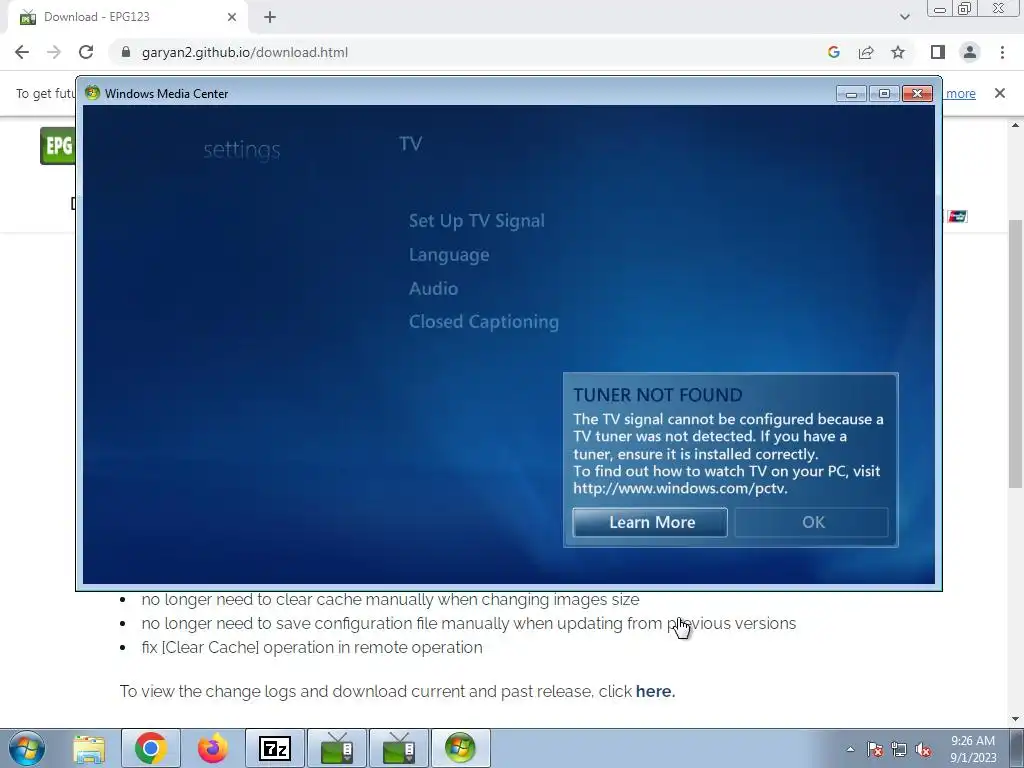
Task: Open Chrome profile avatar
Action: [970, 52]
